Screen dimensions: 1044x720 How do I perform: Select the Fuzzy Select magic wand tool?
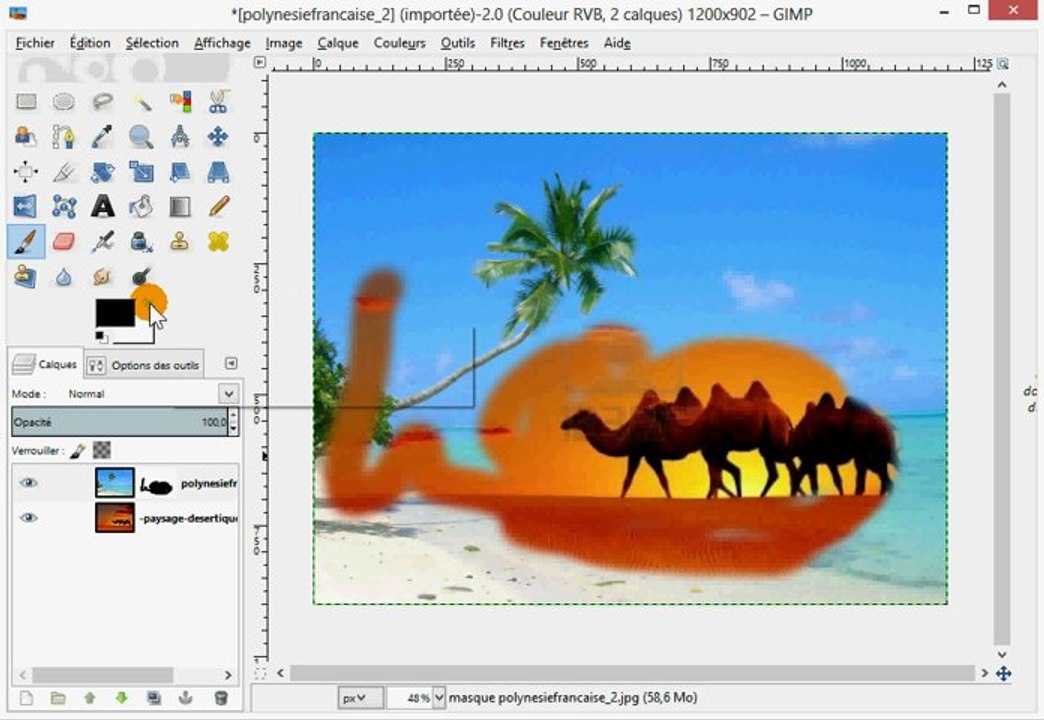(141, 101)
